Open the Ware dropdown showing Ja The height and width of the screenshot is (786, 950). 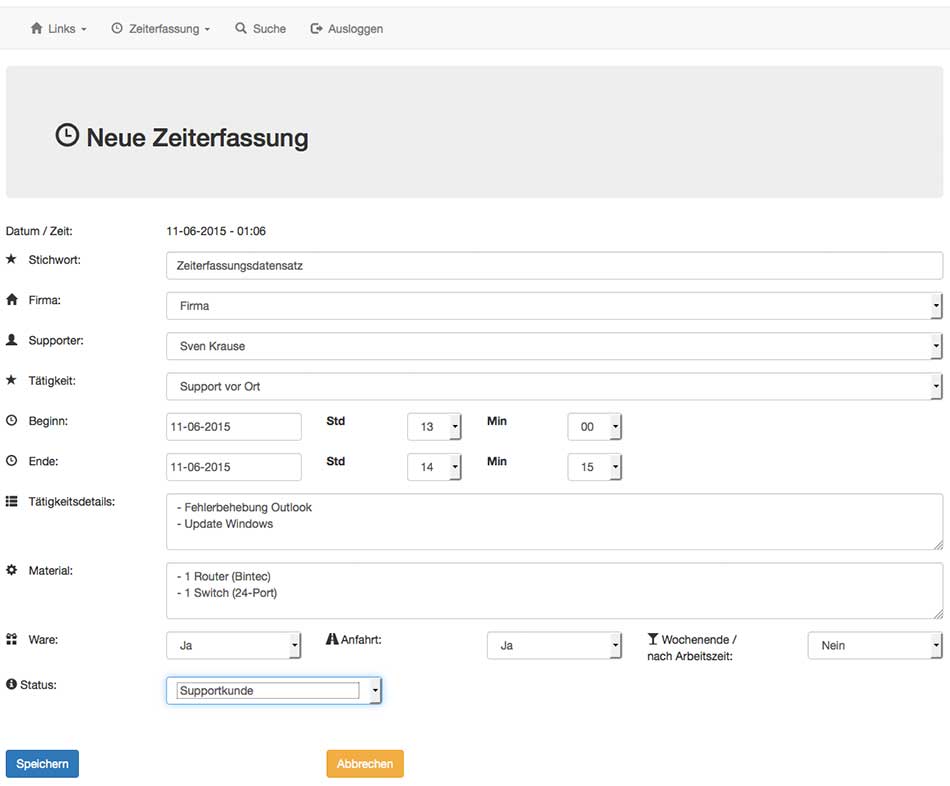(233, 645)
